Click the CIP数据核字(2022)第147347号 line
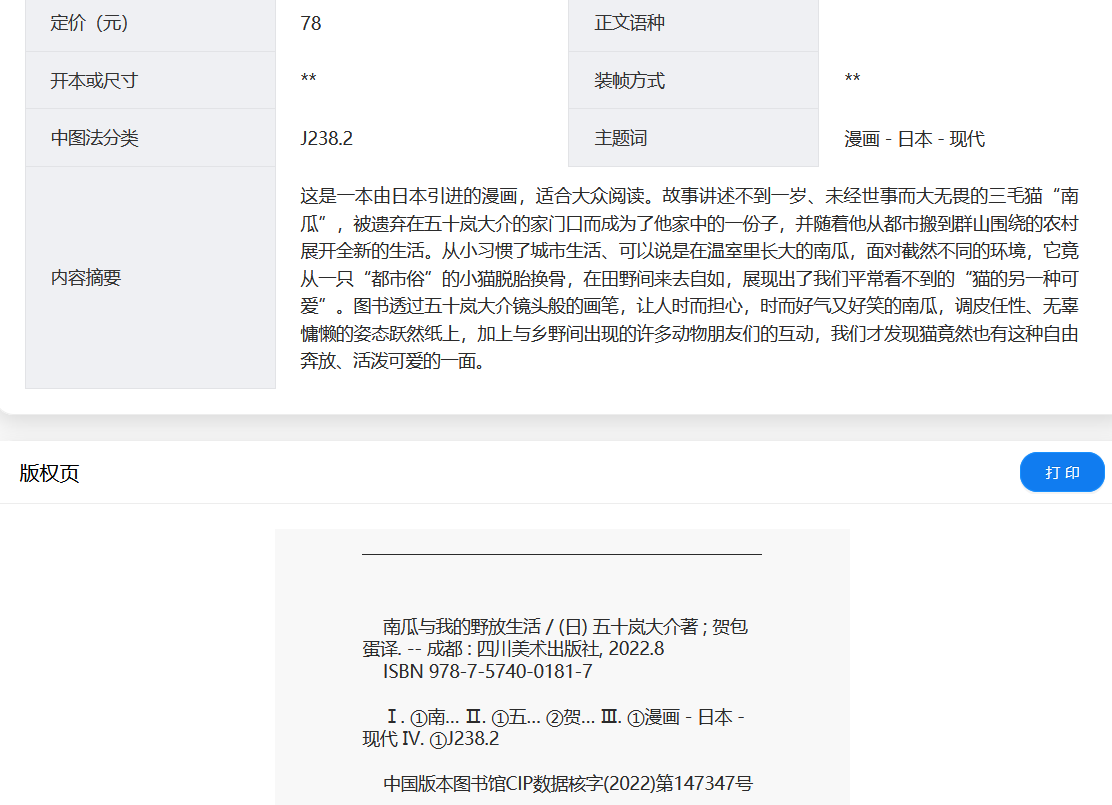Screen dimensions: 1112x805 point(567,783)
